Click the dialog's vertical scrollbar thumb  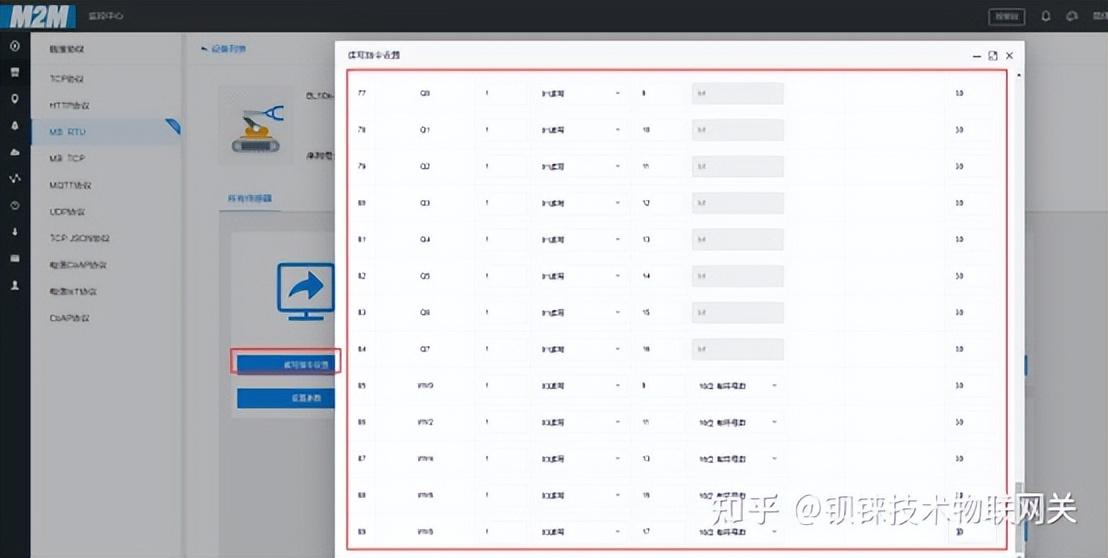click(x=1019, y=514)
